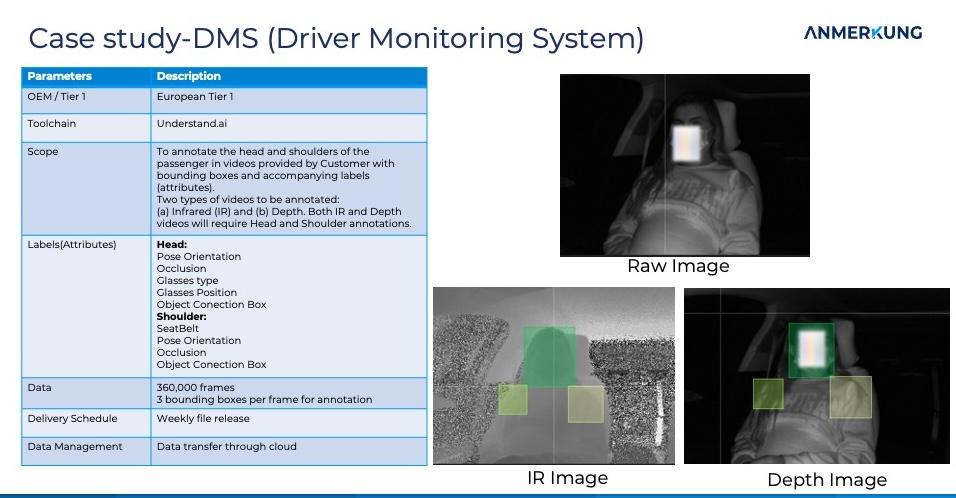This screenshot has height=498, width=956.
Task: Click 'Glasses Position' in the labels list
Action: (196, 293)
